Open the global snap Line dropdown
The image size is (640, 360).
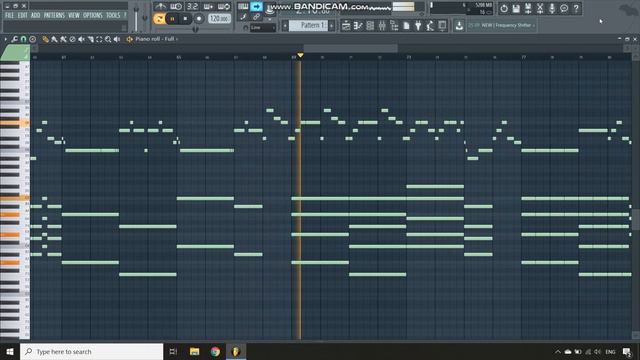click(x=262, y=28)
